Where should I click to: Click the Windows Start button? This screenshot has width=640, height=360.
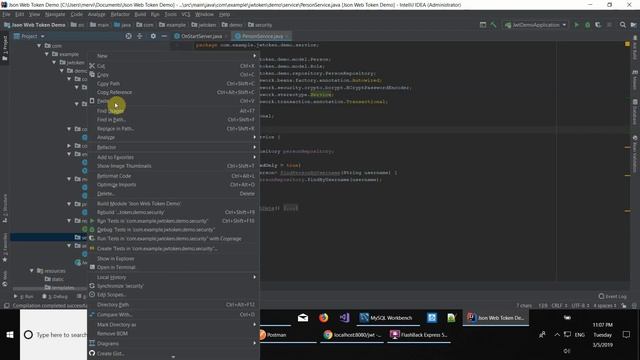[x=10, y=335]
